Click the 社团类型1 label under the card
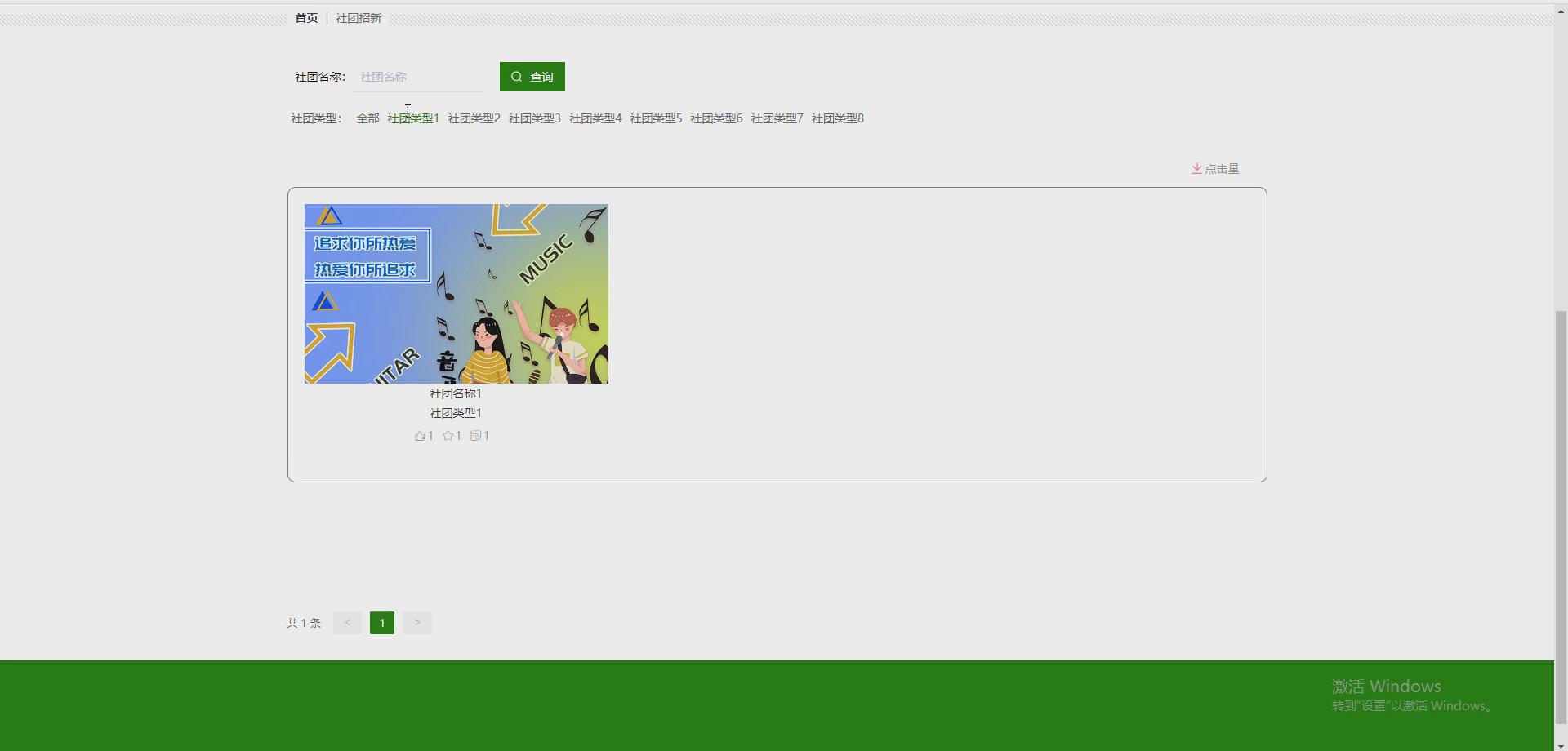Viewport: 1568px width, 751px height. (456, 413)
